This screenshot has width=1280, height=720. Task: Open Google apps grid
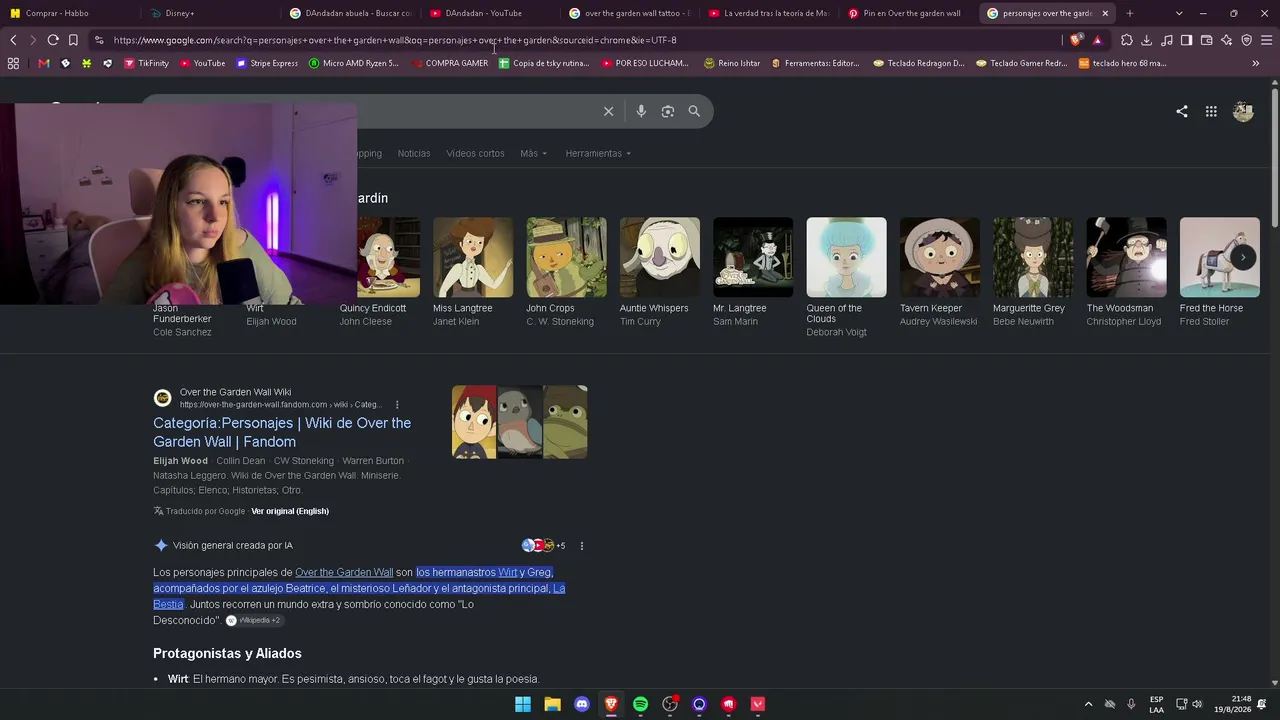1211,111
